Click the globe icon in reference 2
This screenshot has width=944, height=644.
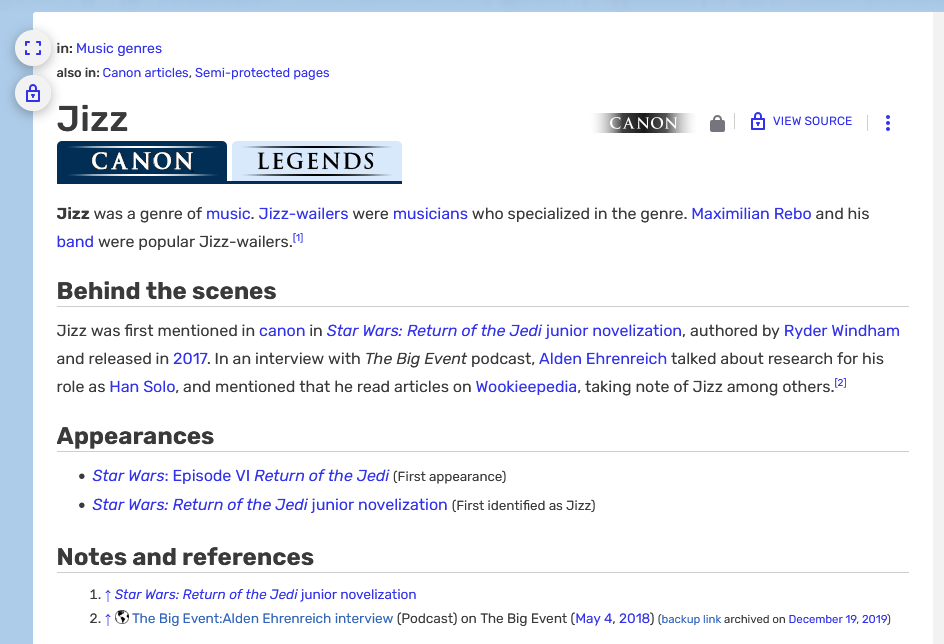point(122,617)
